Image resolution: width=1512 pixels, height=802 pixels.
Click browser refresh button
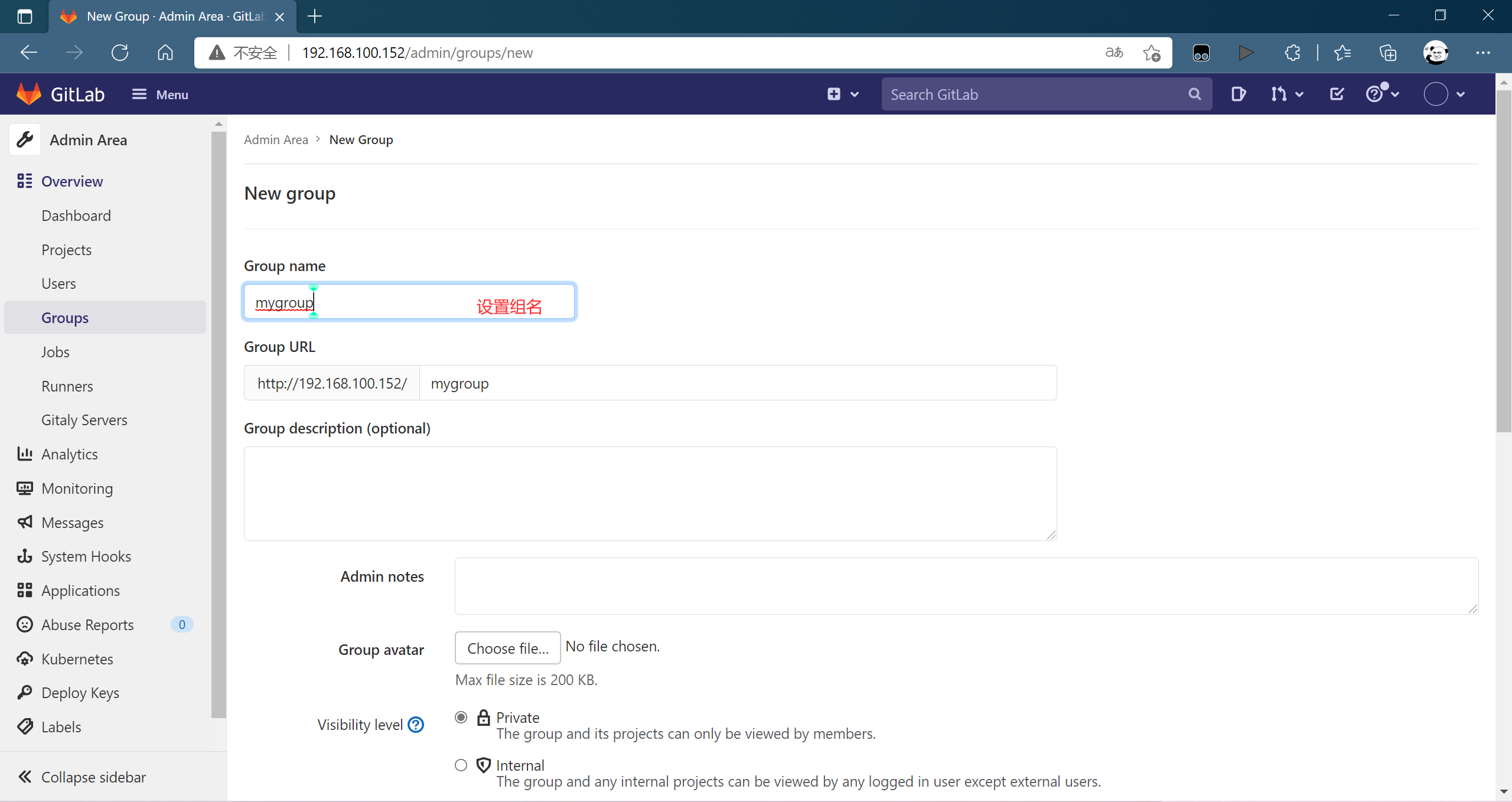[120, 53]
